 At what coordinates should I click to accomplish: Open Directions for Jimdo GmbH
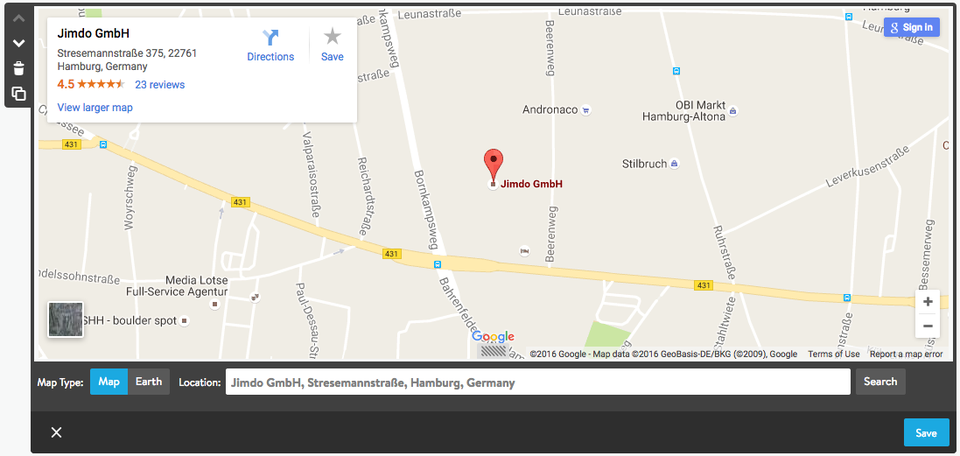pyautogui.click(x=271, y=46)
